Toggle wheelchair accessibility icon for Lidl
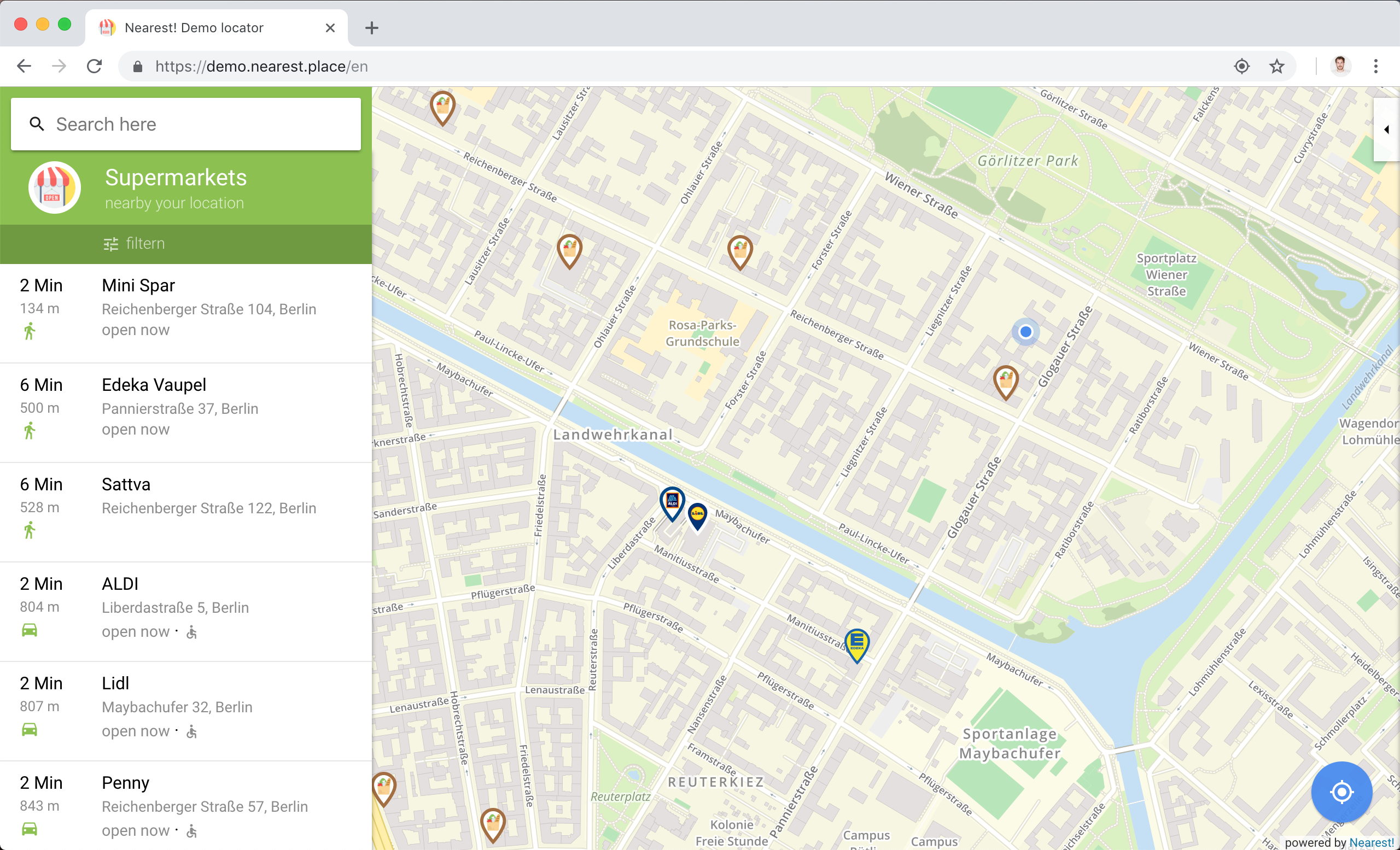 (x=191, y=732)
